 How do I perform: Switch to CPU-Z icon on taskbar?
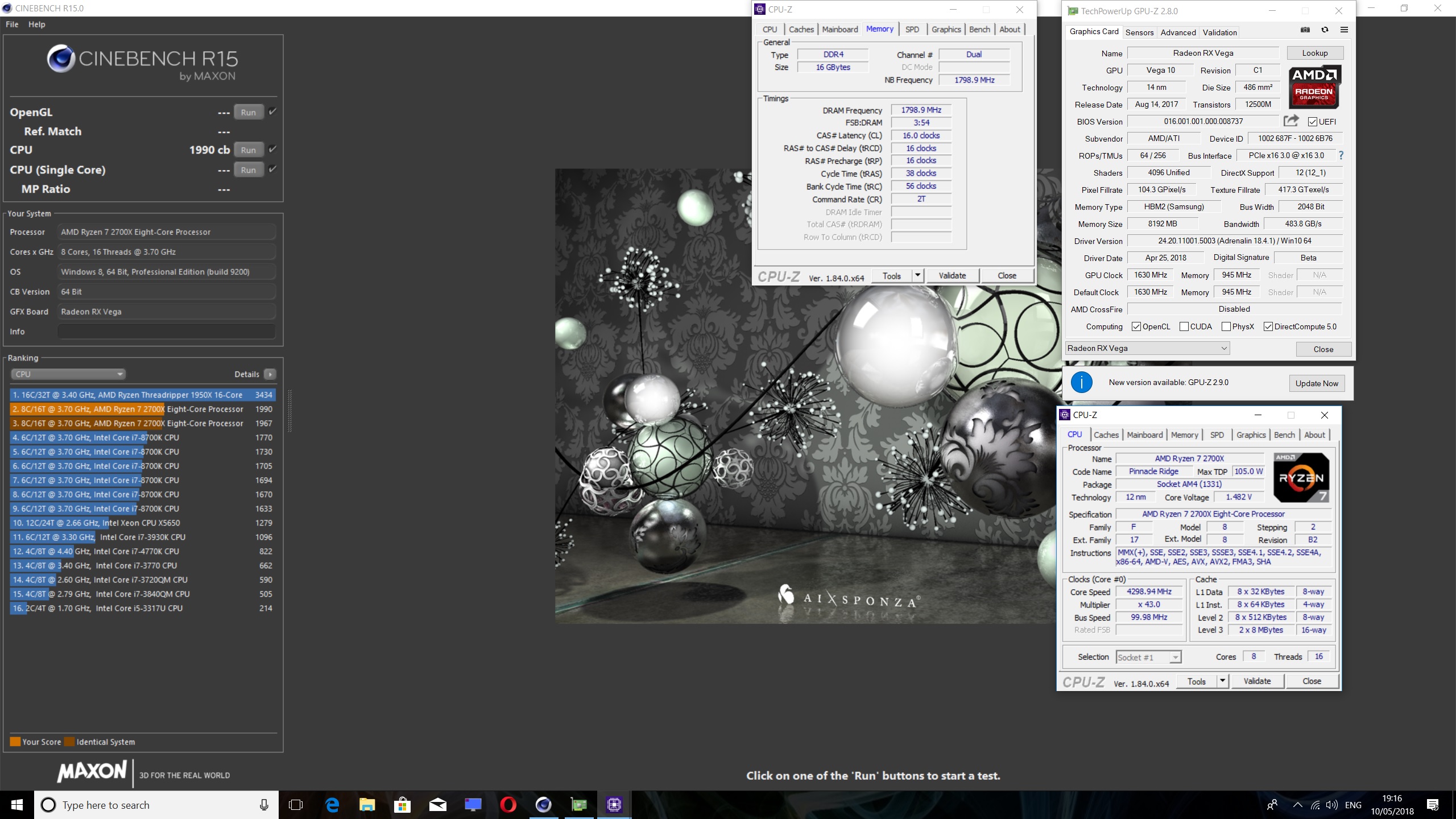[x=614, y=805]
